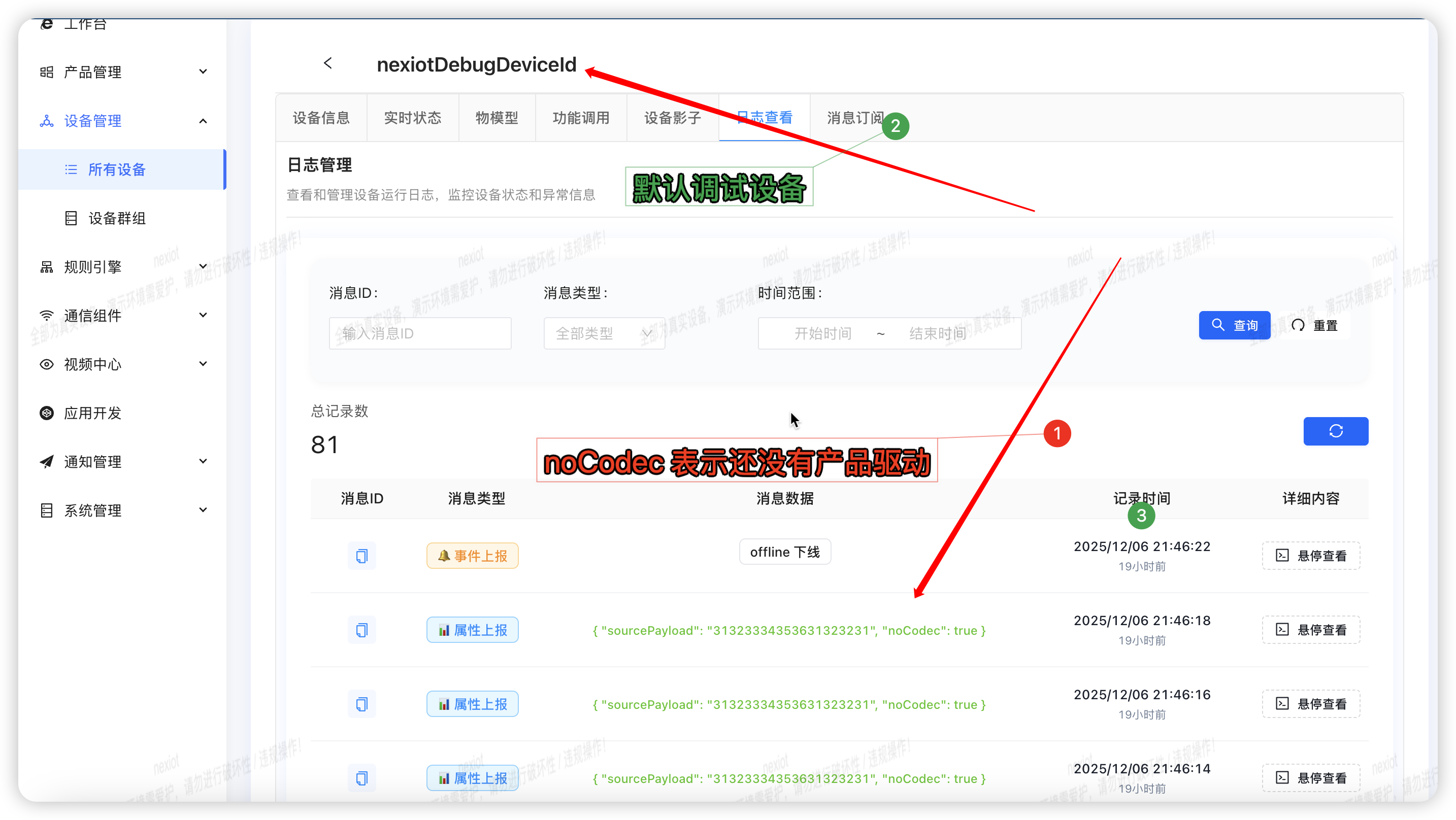
Task: Select 所有设备 in the sidebar
Action: (116, 169)
